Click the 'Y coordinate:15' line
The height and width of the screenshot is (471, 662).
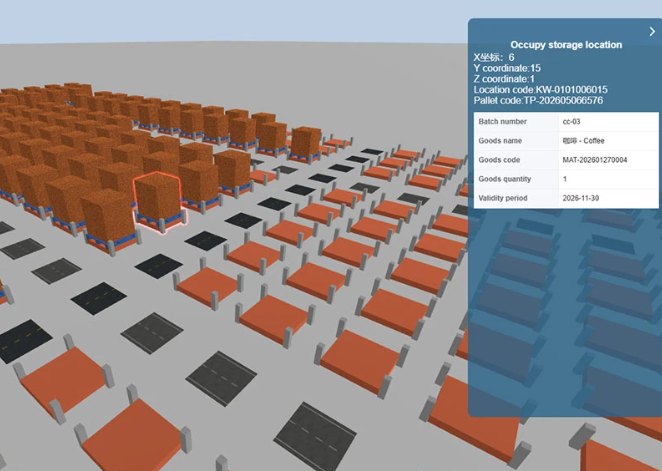click(507, 68)
